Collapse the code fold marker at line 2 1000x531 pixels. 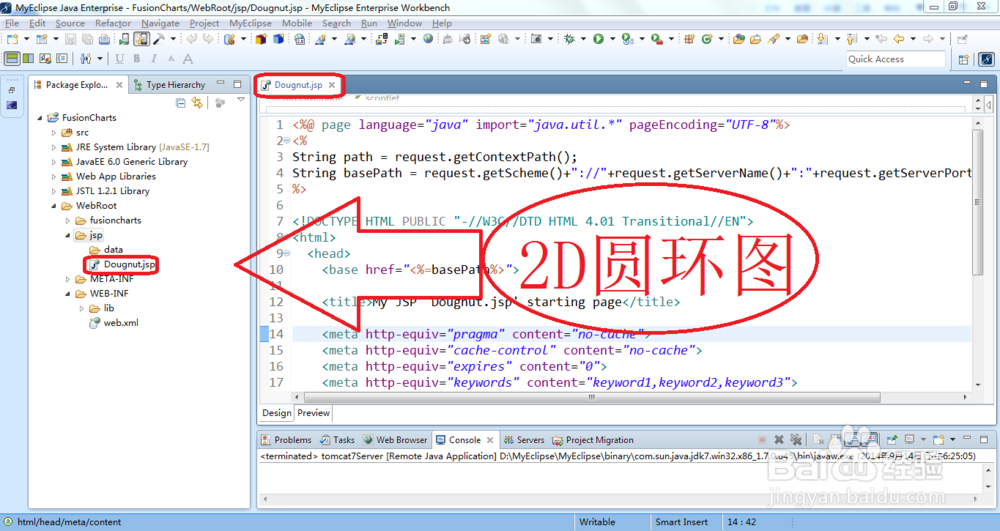tap(287, 141)
